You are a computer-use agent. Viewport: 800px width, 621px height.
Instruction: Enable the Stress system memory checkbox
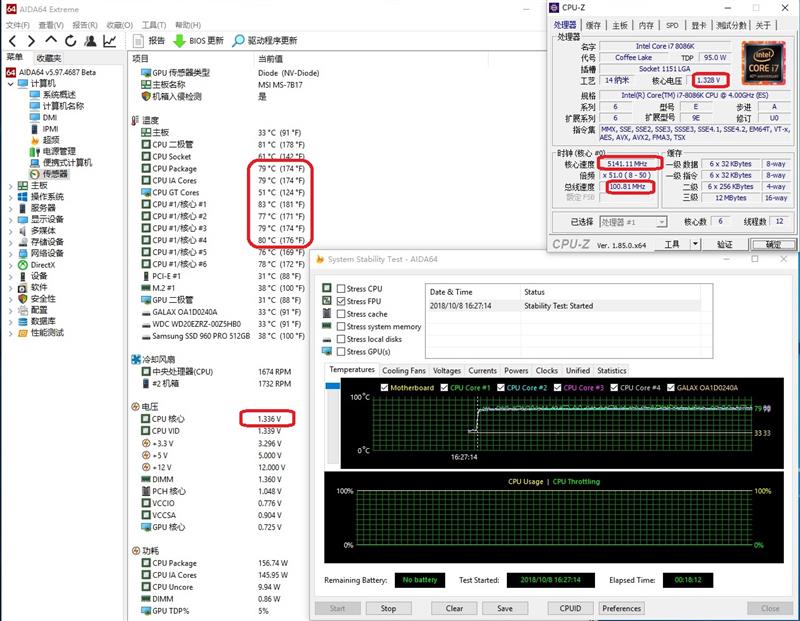click(x=341, y=327)
